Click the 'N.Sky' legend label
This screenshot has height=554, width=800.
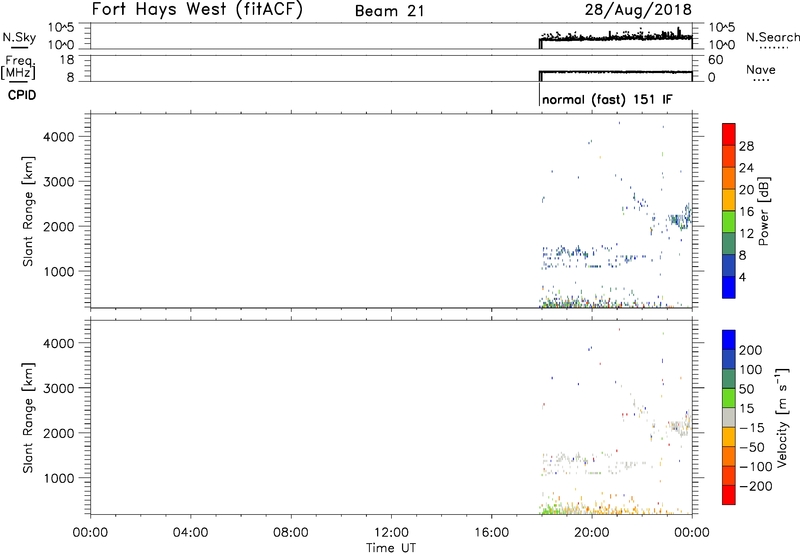(19, 38)
